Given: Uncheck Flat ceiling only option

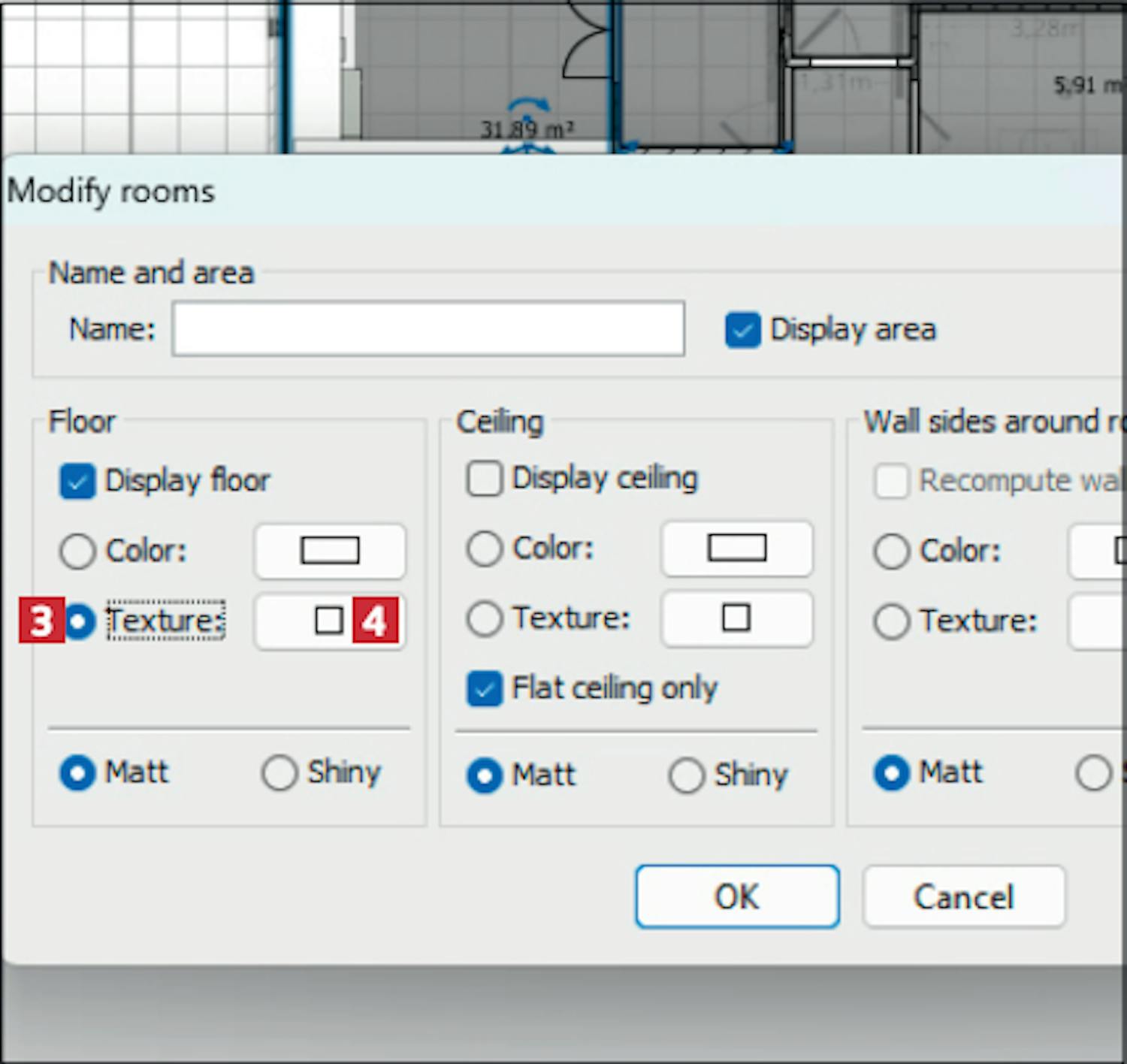Looking at the screenshot, I should [x=485, y=689].
